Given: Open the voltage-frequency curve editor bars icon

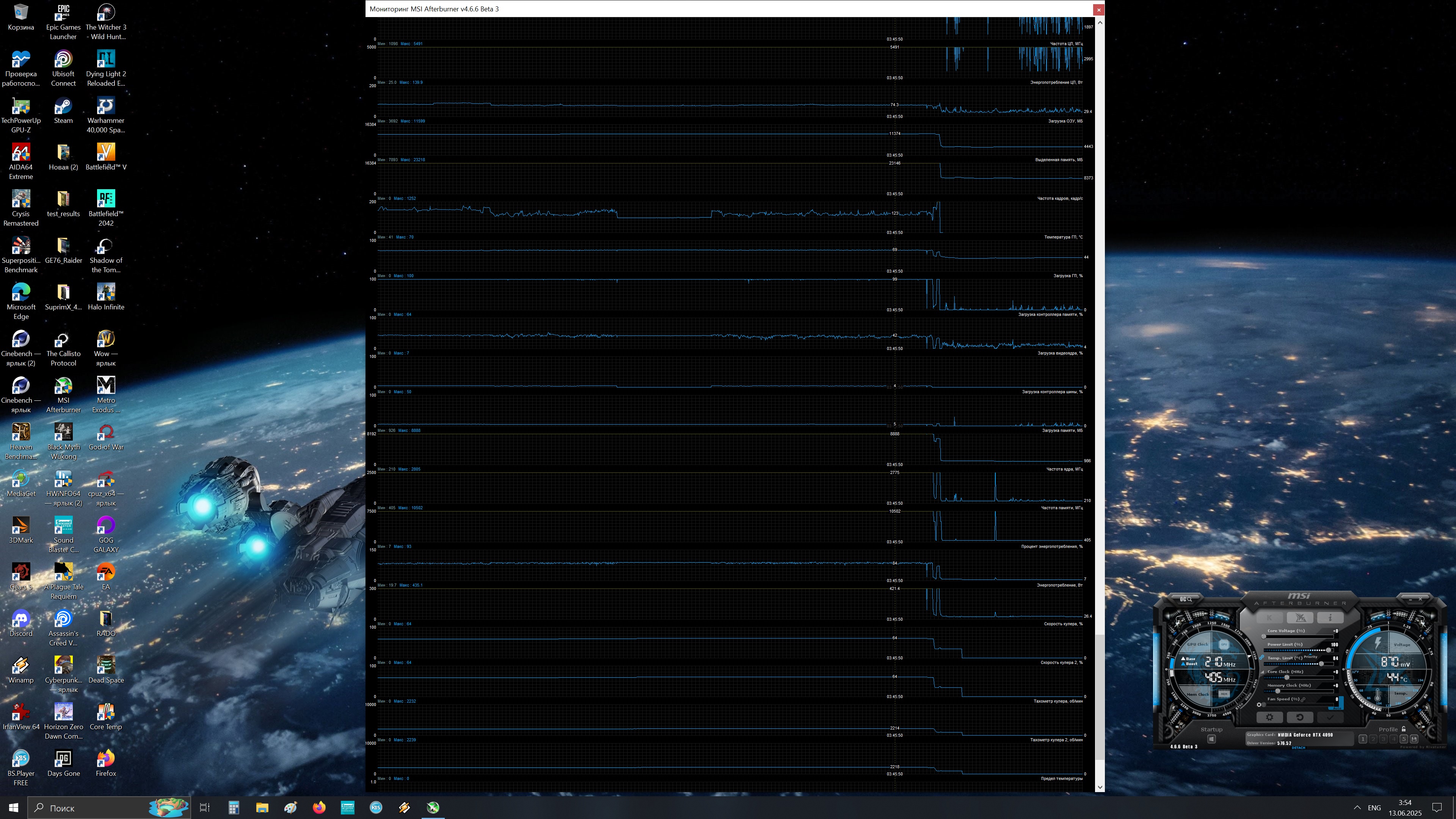Looking at the screenshot, I should click(1263, 672).
